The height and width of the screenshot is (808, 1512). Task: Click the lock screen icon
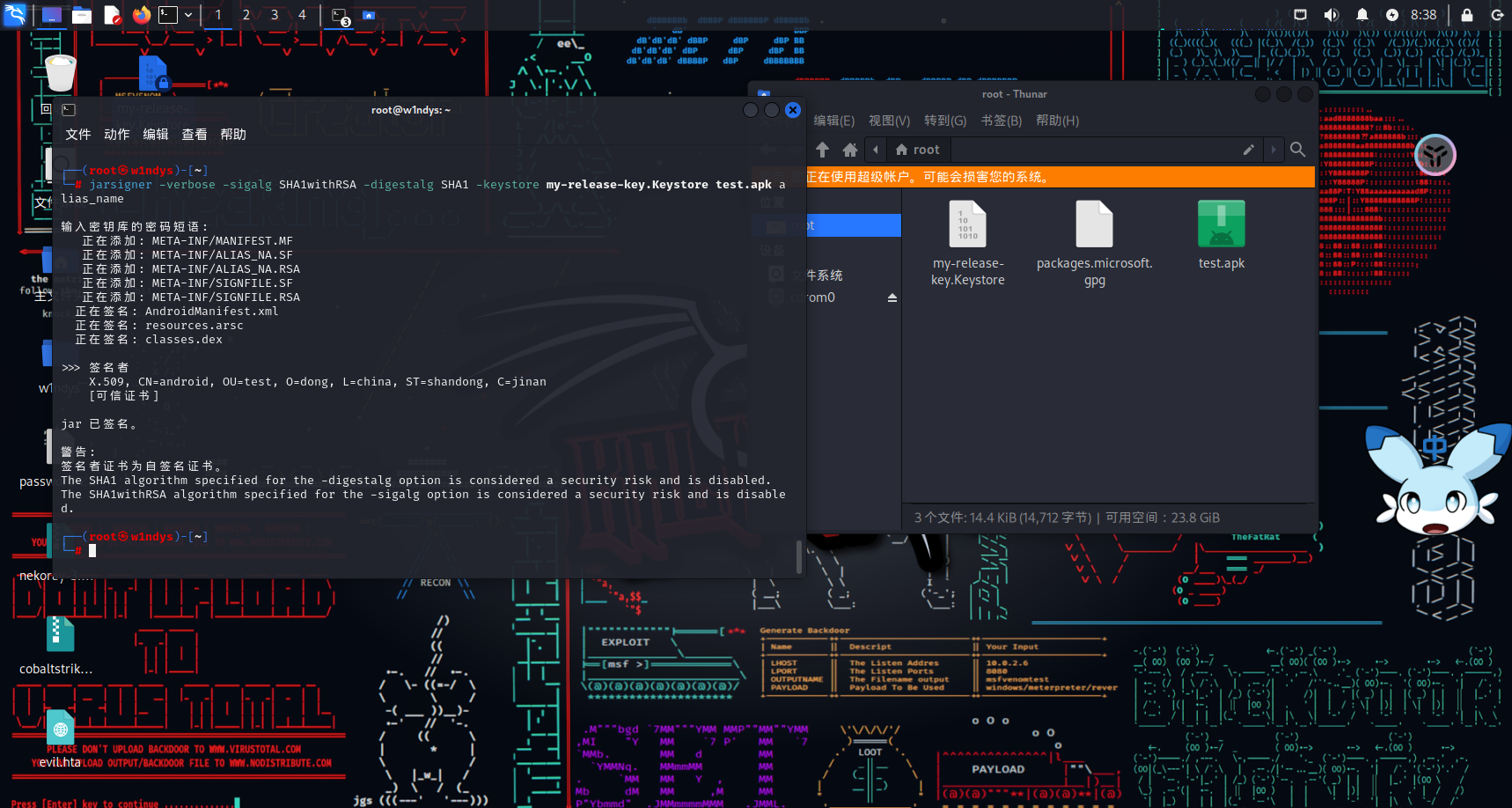point(1466,15)
